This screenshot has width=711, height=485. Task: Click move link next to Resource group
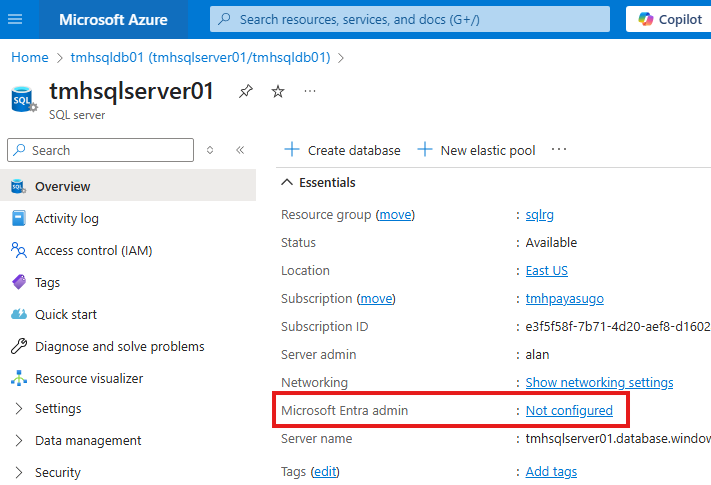[x=395, y=215]
